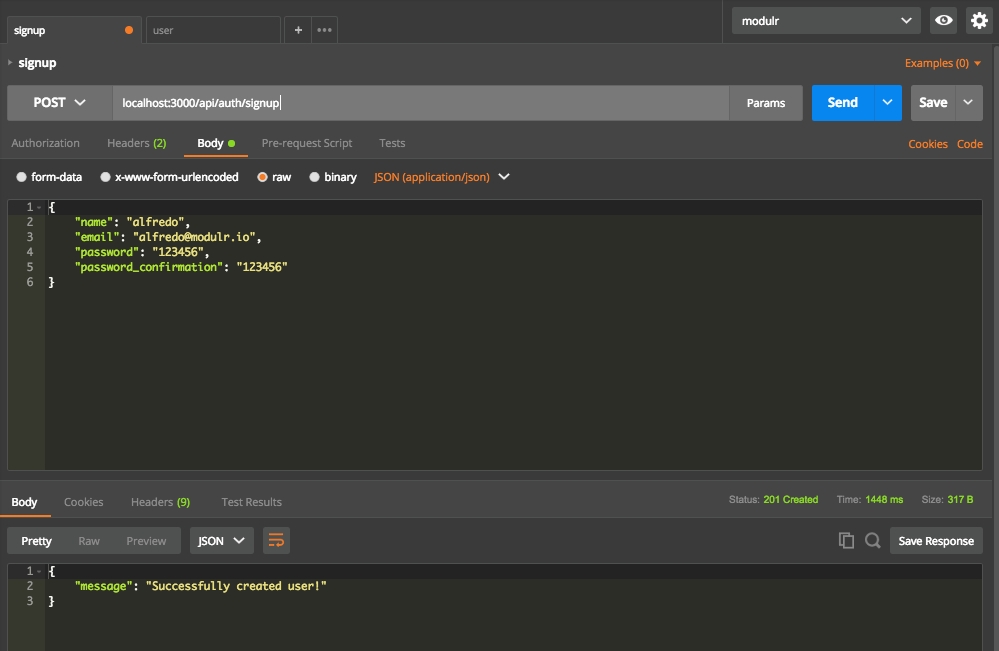
Task: Collapse the JSON body at line 1
Action: tap(40, 207)
